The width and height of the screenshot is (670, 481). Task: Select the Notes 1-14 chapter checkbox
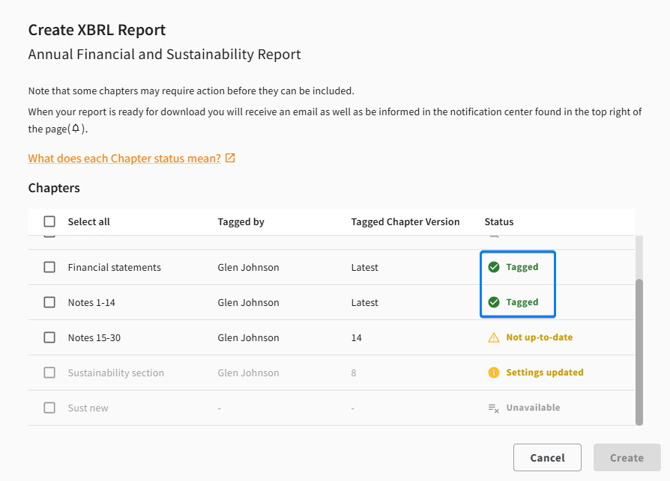coord(49,302)
